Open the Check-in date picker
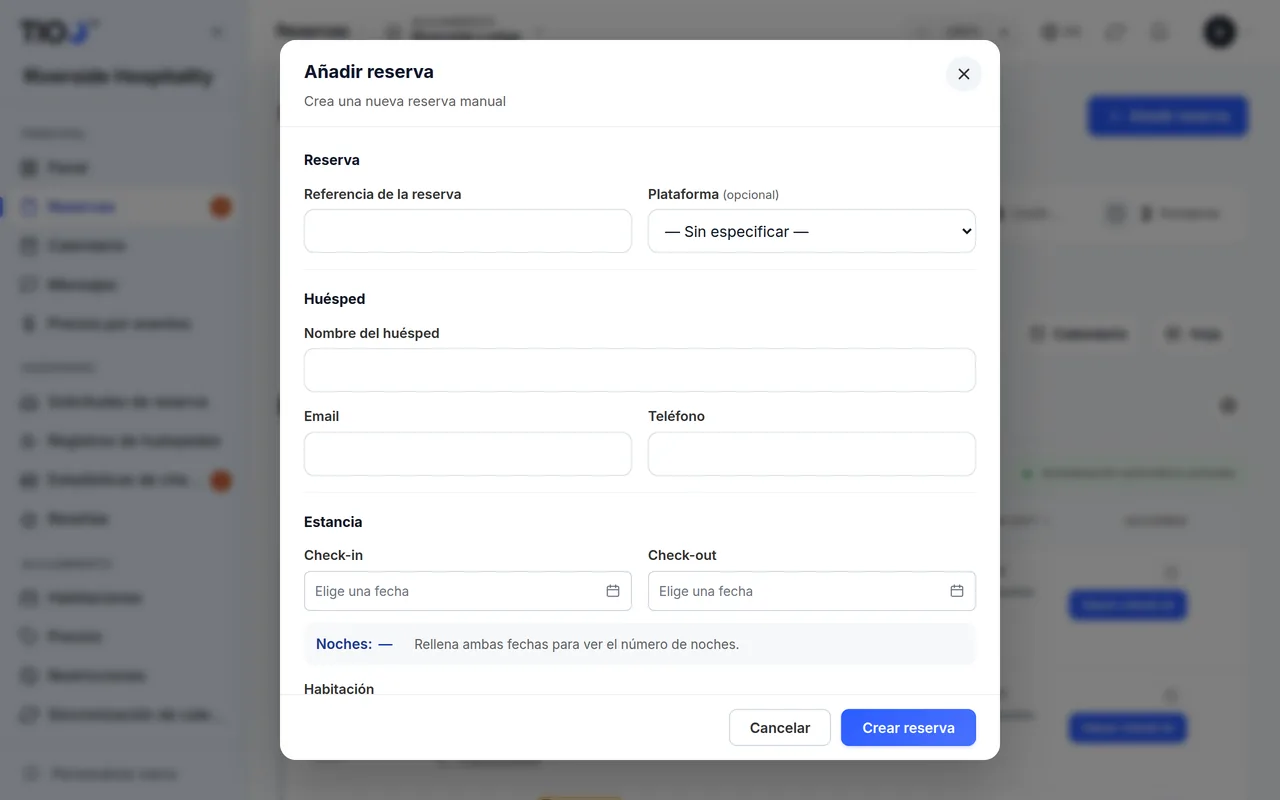This screenshot has height=800, width=1280. pyautogui.click(x=468, y=591)
